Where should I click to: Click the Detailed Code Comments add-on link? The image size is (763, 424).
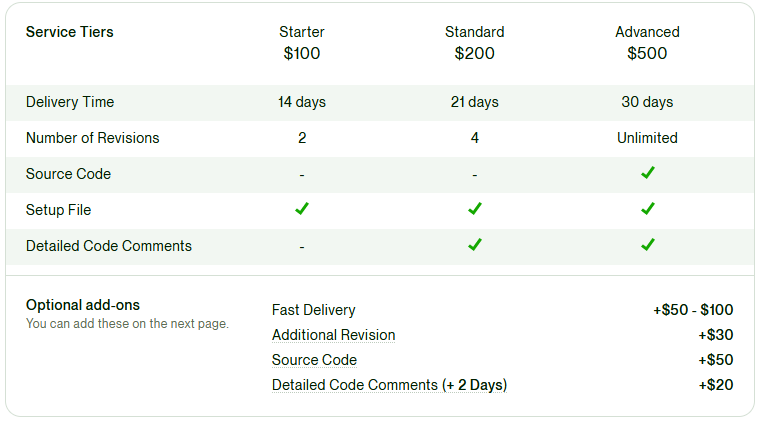(389, 385)
